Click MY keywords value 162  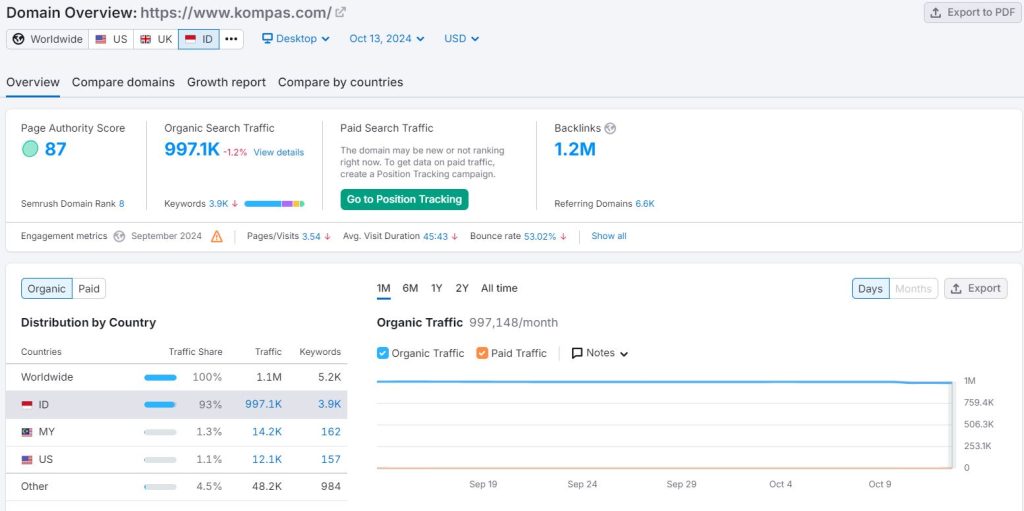(x=330, y=432)
